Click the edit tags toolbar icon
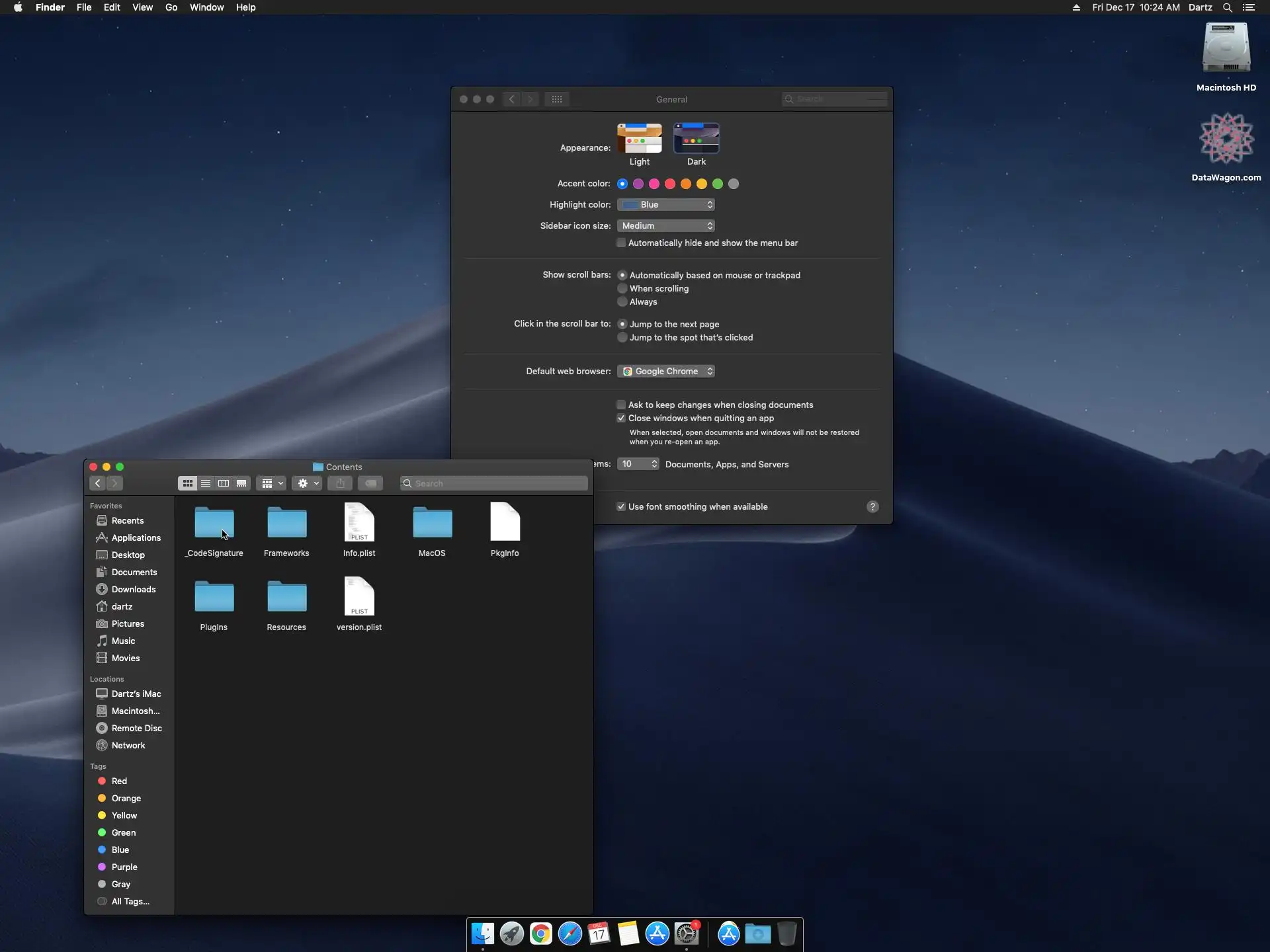 coord(370,483)
